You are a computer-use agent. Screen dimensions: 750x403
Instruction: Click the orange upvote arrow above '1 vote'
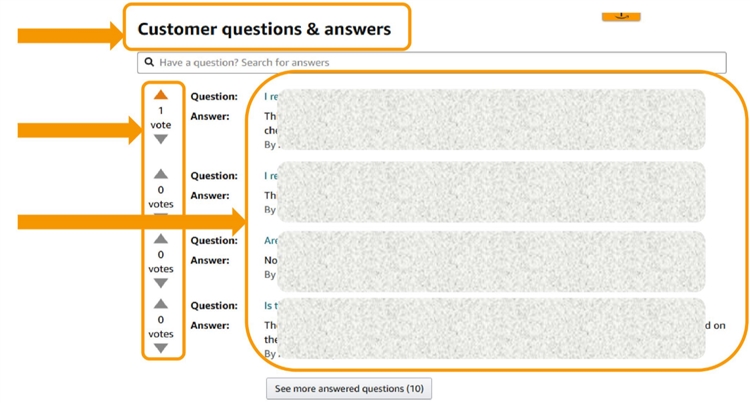click(x=161, y=95)
